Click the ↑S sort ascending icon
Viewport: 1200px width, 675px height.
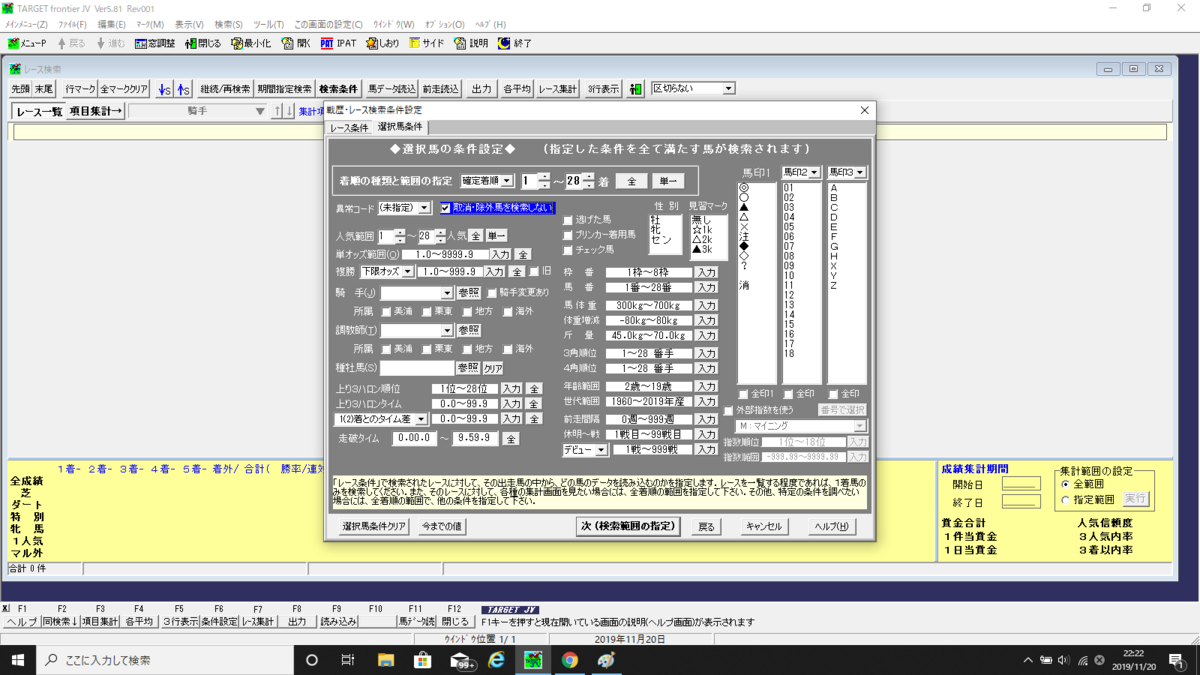coord(184,89)
